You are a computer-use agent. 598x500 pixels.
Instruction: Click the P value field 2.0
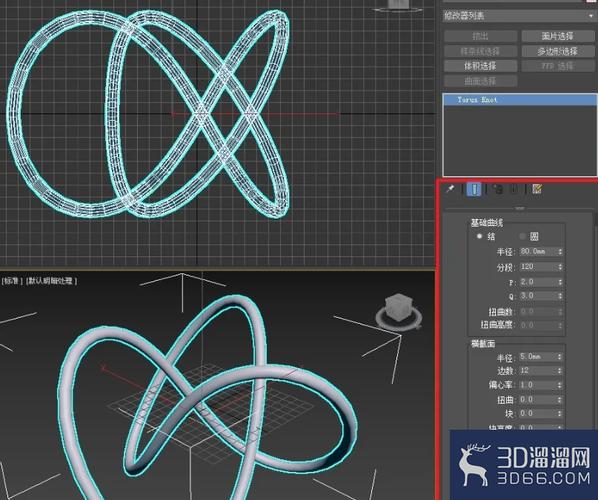[538, 282]
